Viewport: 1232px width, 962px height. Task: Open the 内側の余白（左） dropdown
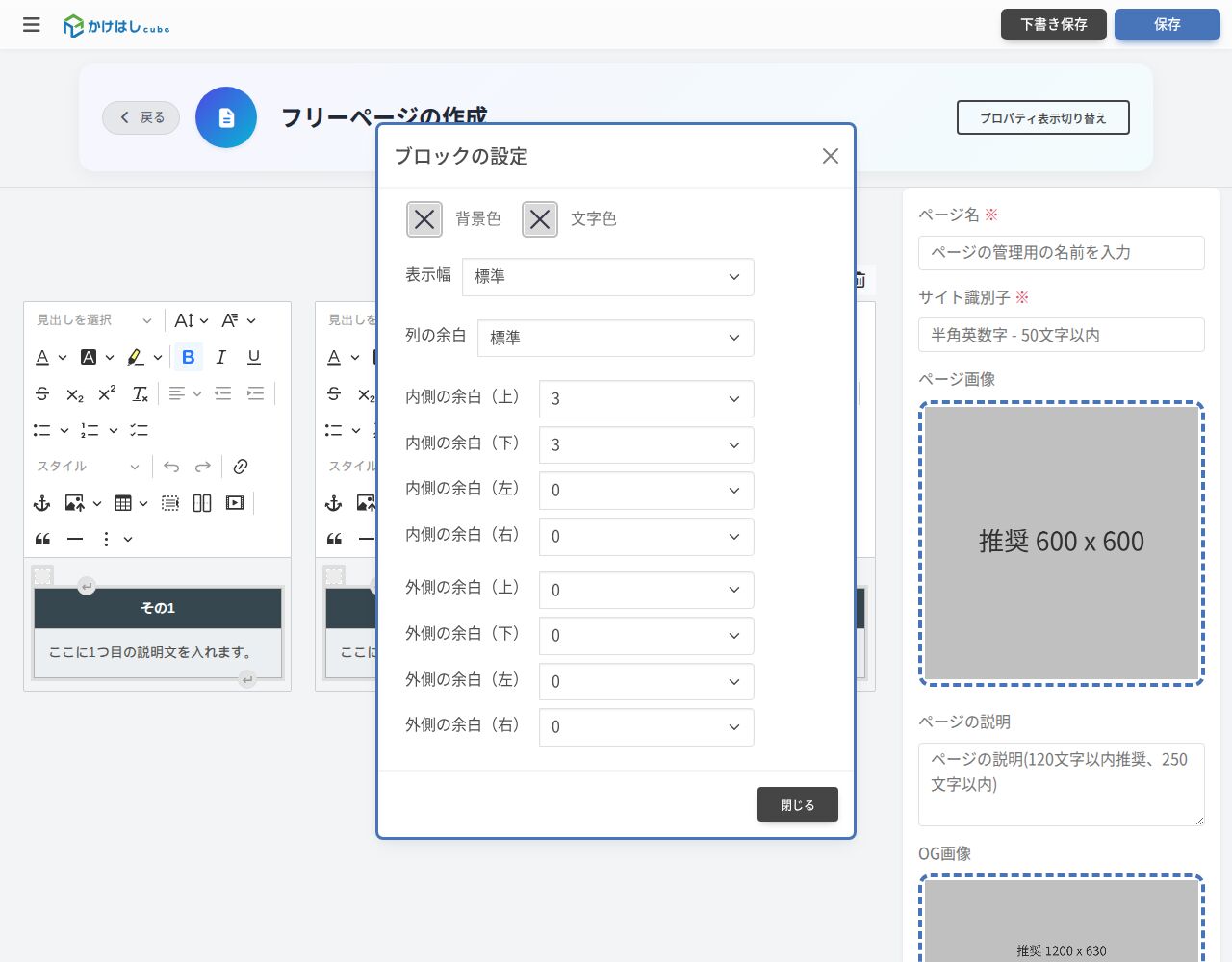[x=647, y=491]
